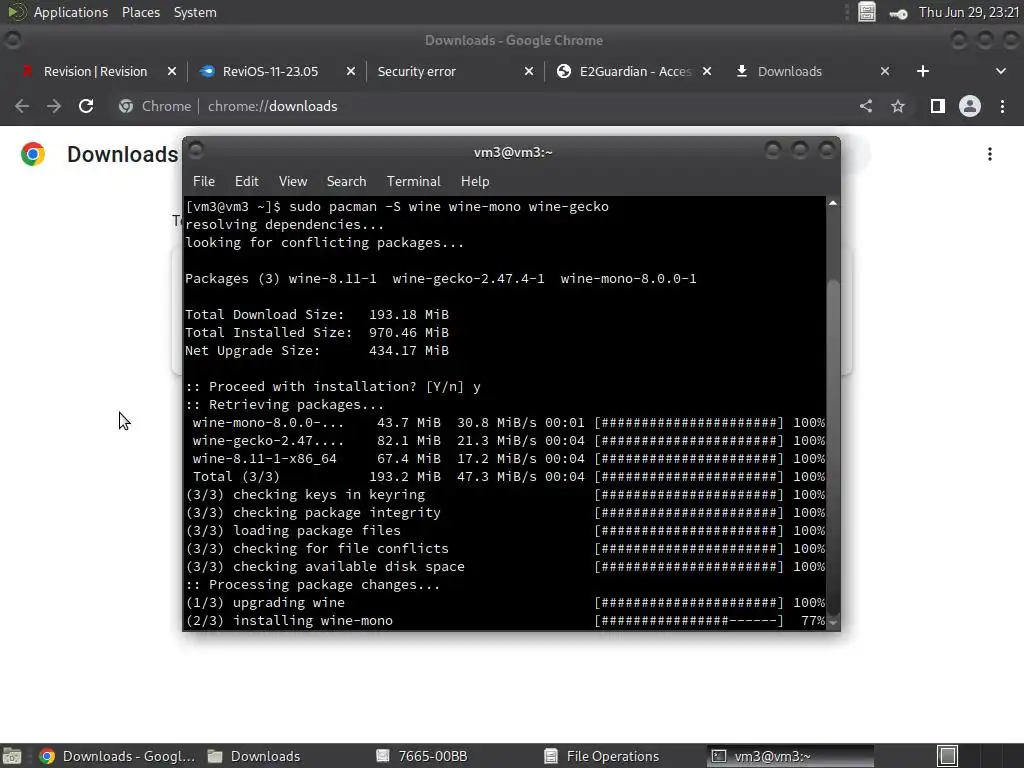Go back in Chrome history
The height and width of the screenshot is (768, 1024).
pos(22,106)
